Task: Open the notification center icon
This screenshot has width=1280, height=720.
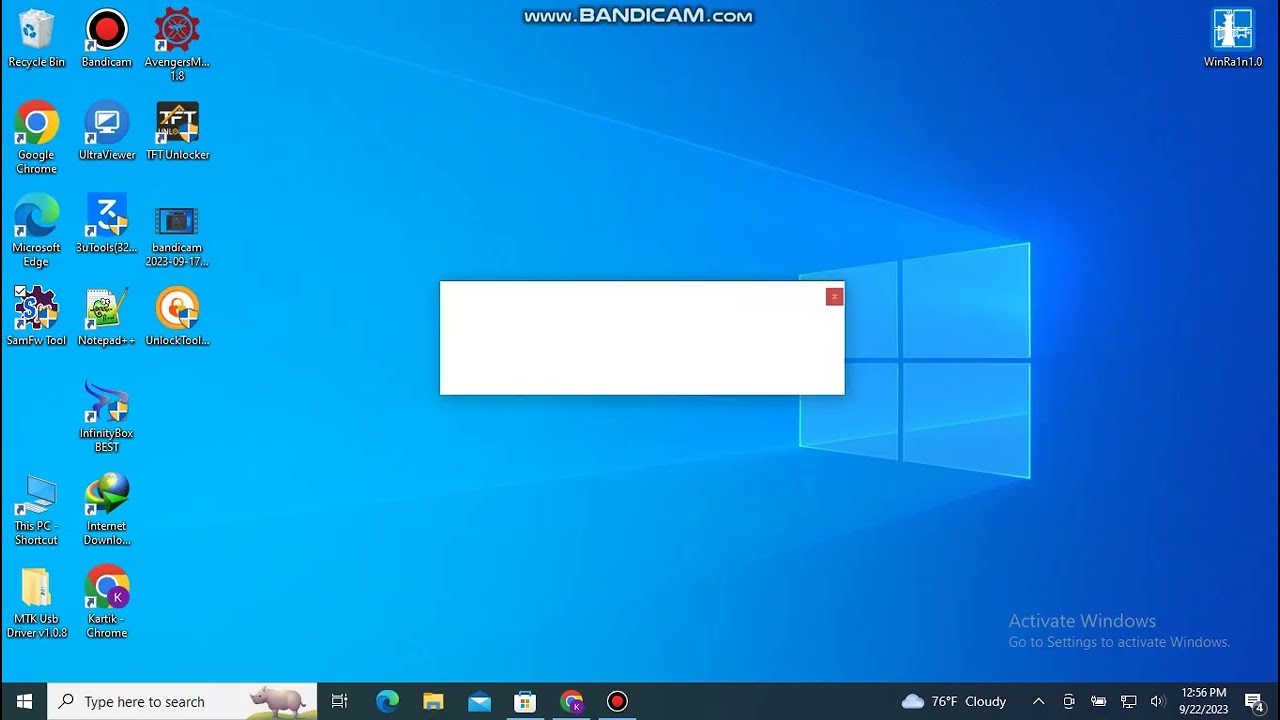Action: [x=1254, y=701]
